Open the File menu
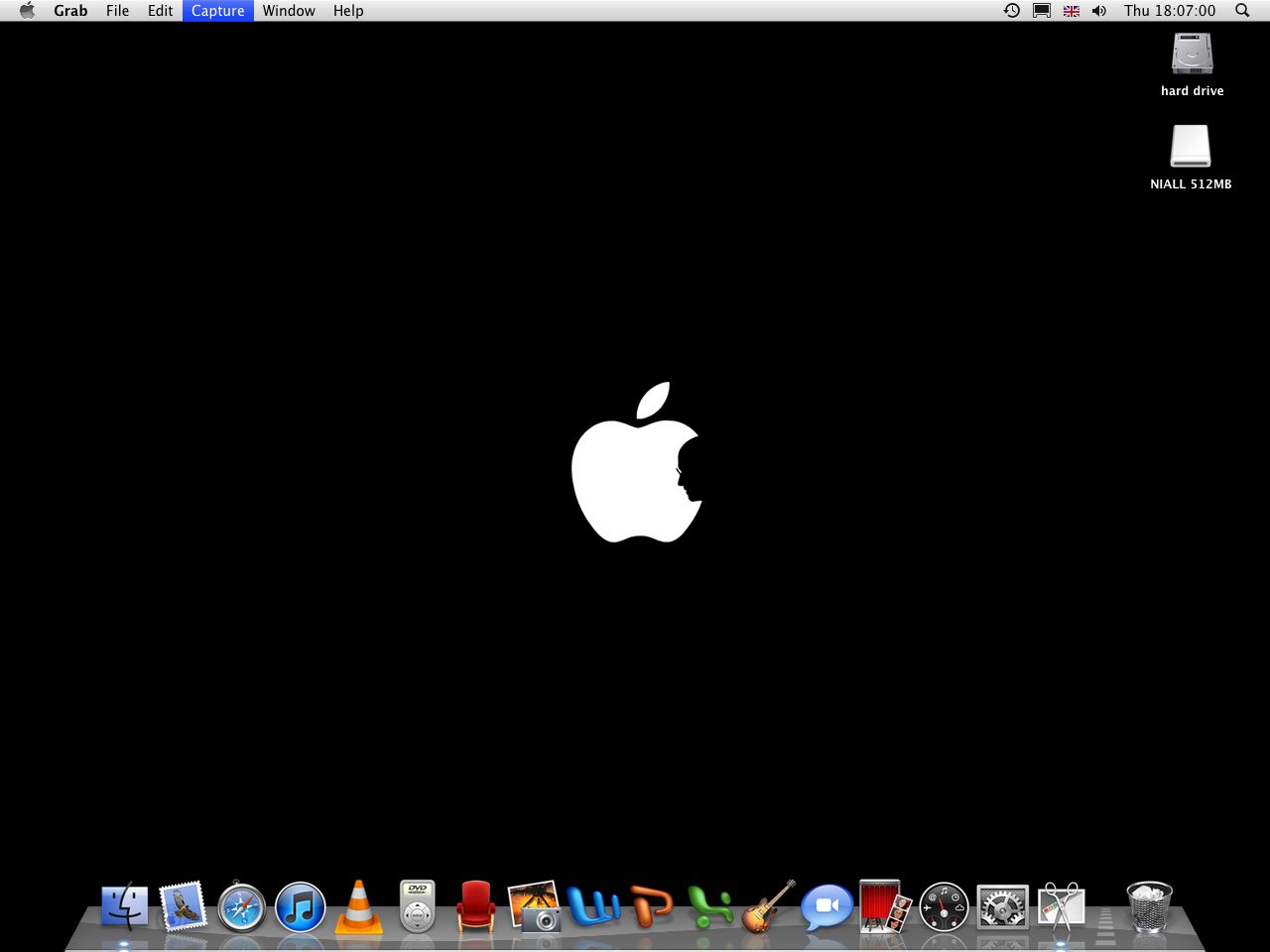1270x952 pixels. (x=117, y=10)
